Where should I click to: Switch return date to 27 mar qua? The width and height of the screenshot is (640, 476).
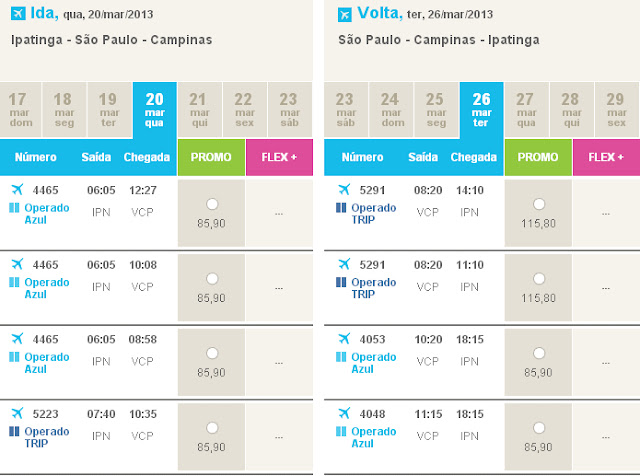tap(525, 110)
